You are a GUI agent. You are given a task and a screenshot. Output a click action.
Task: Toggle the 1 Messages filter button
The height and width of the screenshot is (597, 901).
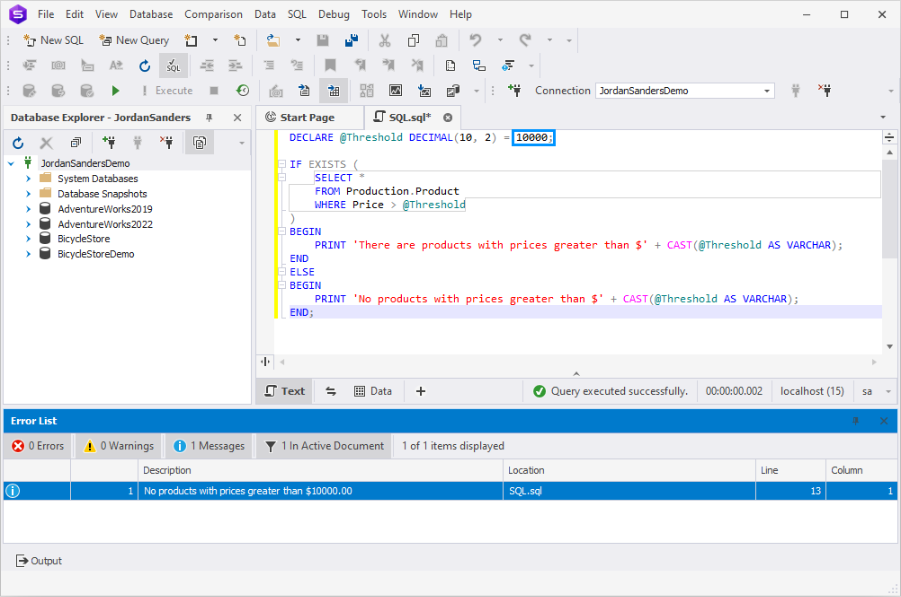(209, 446)
